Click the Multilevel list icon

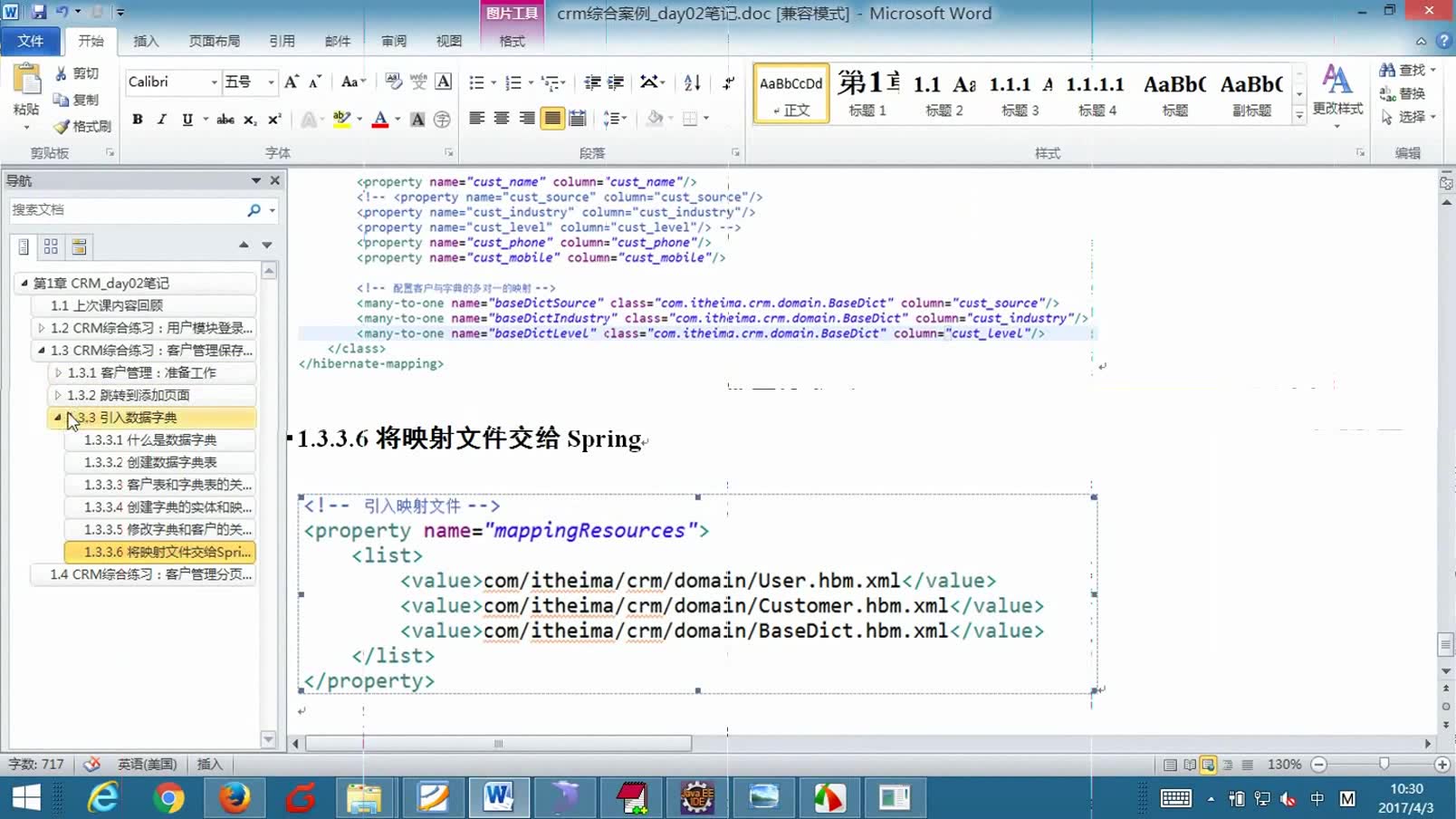pyautogui.click(x=550, y=82)
